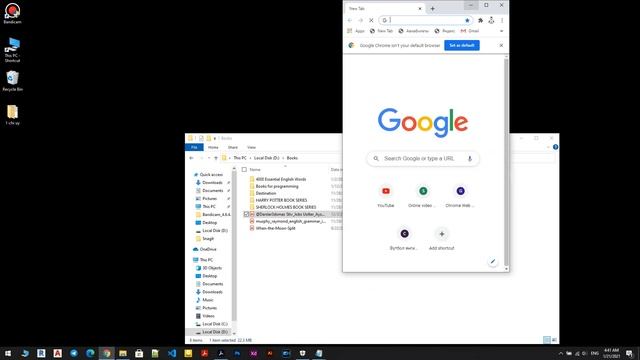Close the New Tab tab
This screenshot has width=640, height=360.
click(420, 9)
